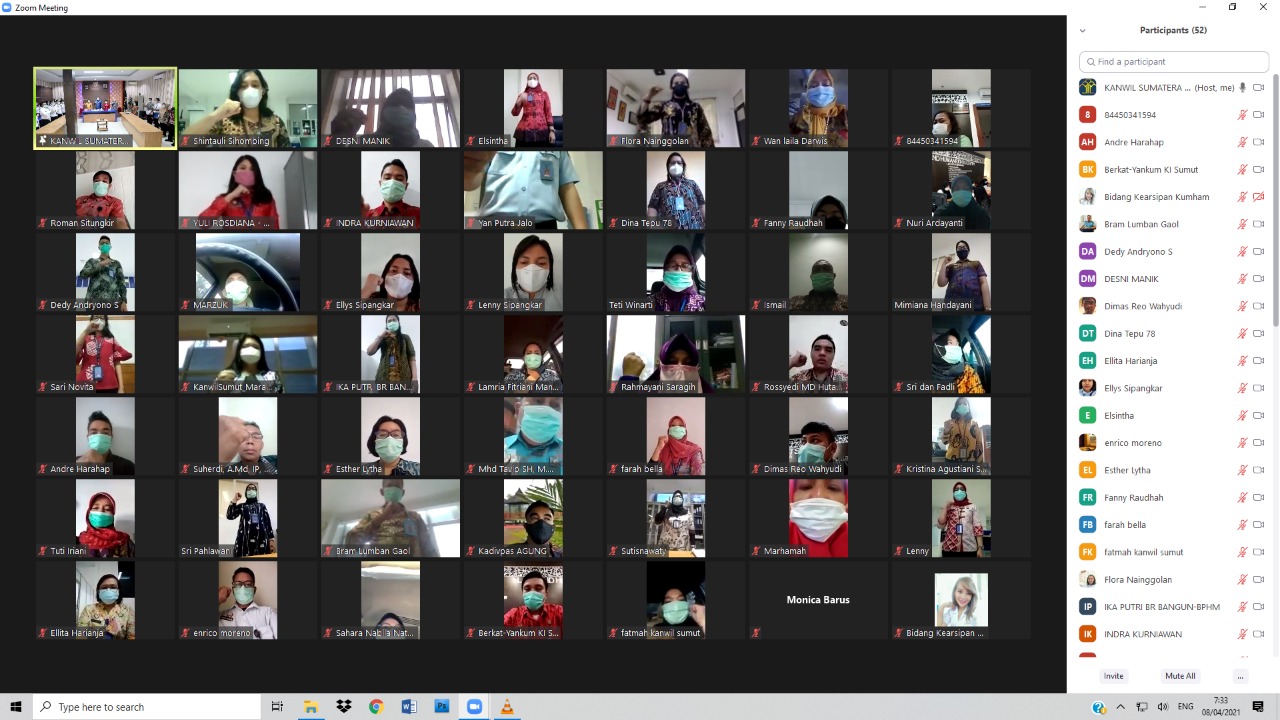The width and height of the screenshot is (1280, 720).
Task: Click Andre Harahap's muted microphone icon
Action: pyautogui.click(x=1243, y=142)
